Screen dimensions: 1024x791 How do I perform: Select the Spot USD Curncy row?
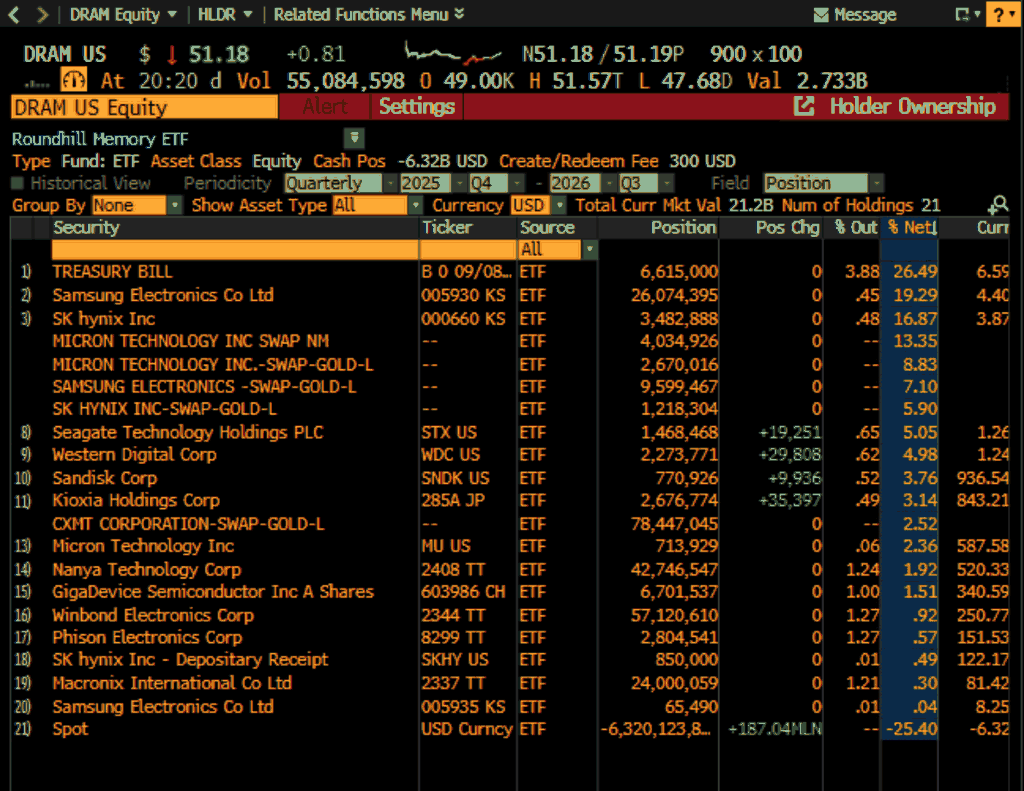click(509, 729)
